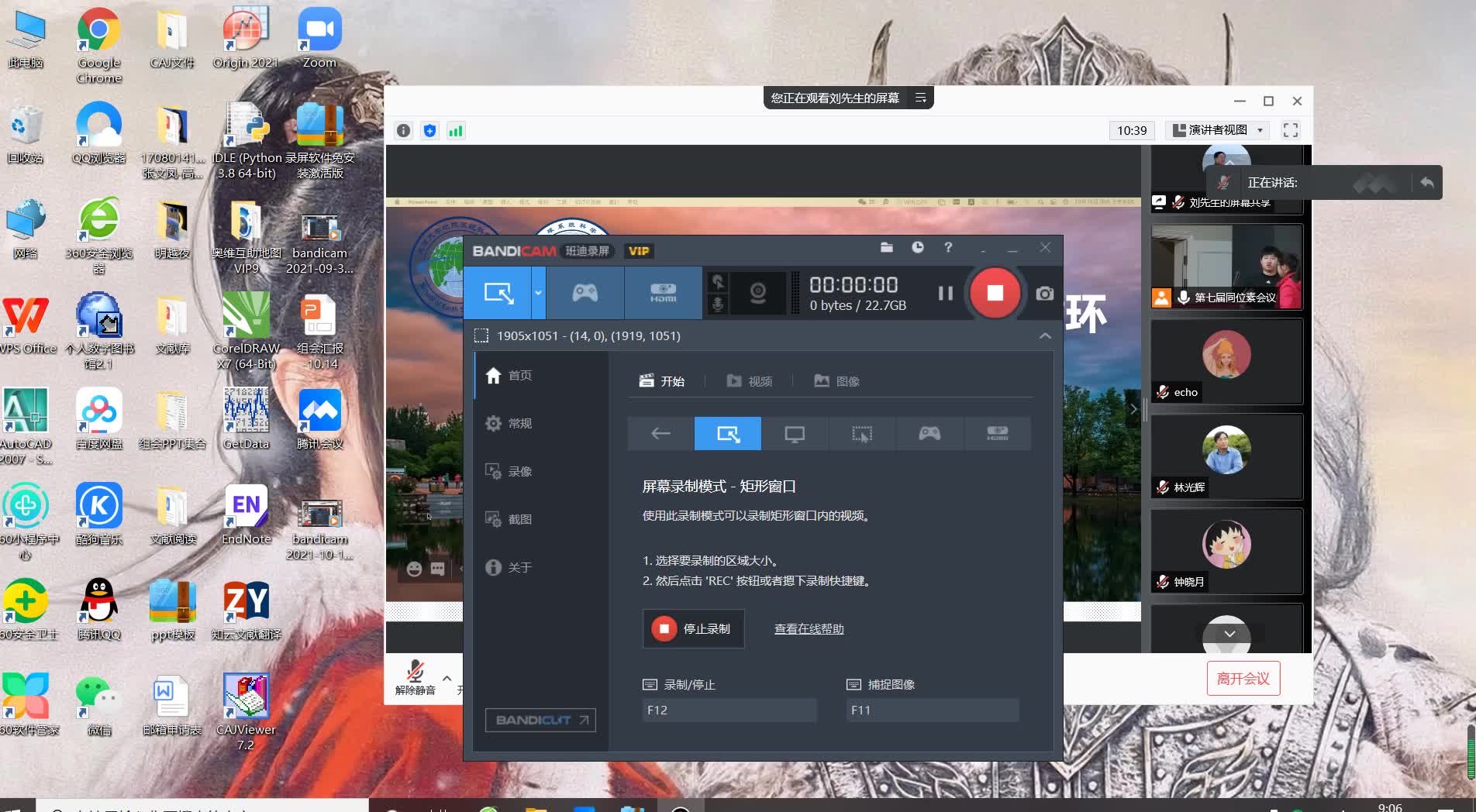1476x812 pixels.
Task: Toggle mouse cursor recording in Bandicam
Action: click(718, 282)
